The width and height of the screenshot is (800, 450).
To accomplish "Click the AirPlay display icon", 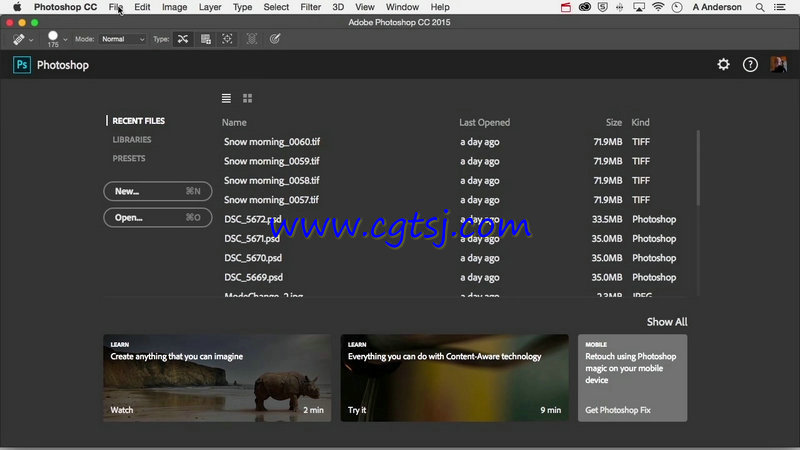I will tap(639, 7).
